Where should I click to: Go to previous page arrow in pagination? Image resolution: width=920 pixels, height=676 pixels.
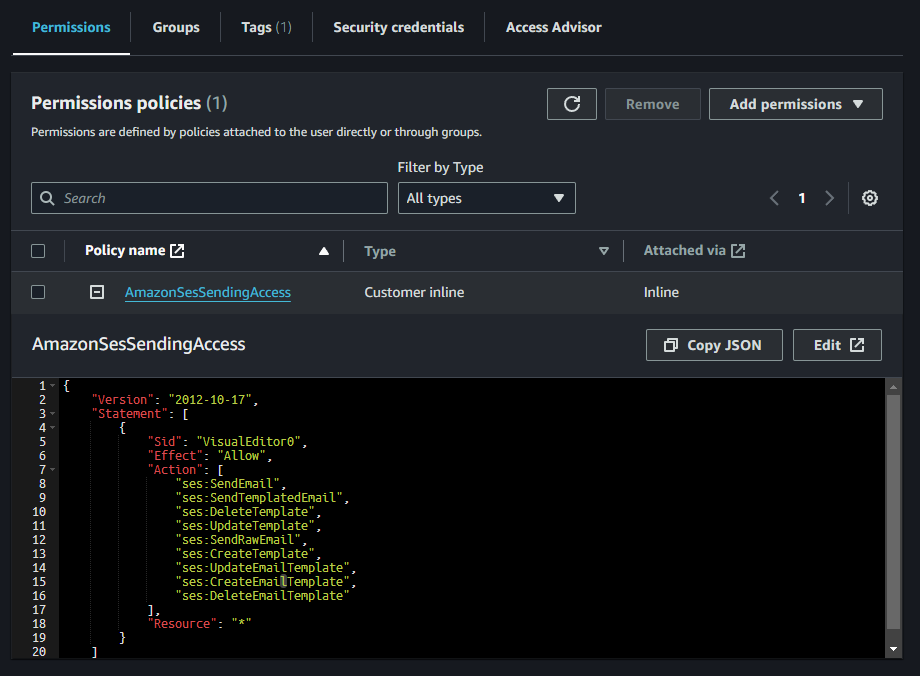(x=774, y=198)
